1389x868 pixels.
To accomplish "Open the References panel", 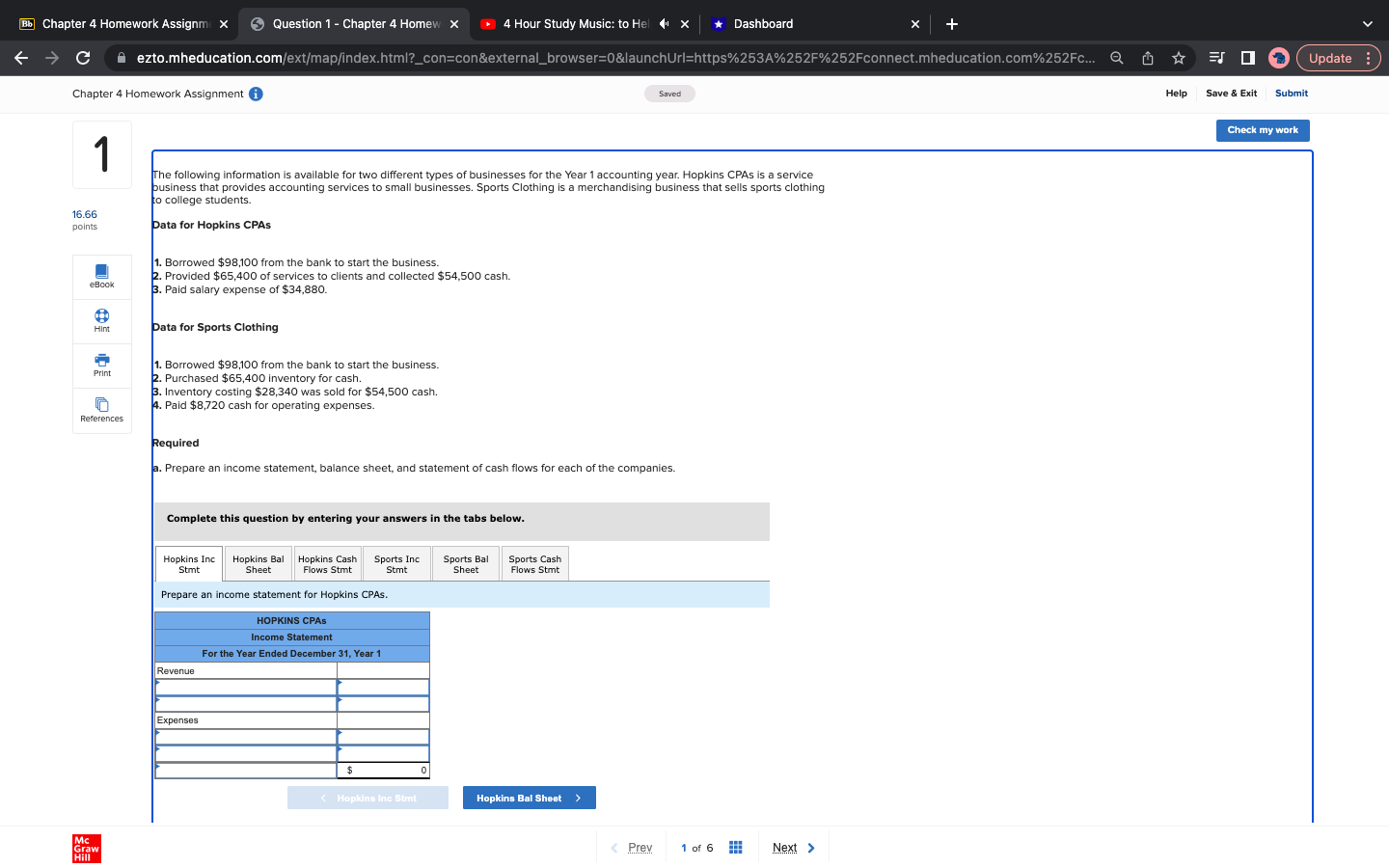I will 101,411.
